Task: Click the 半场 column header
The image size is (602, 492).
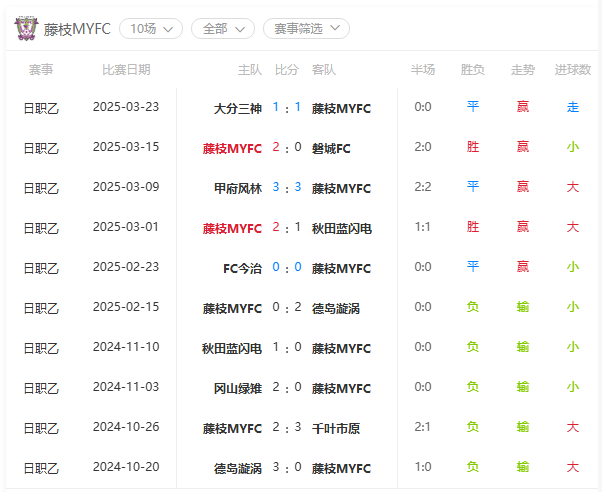Action: pyautogui.click(x=423, y=70)
